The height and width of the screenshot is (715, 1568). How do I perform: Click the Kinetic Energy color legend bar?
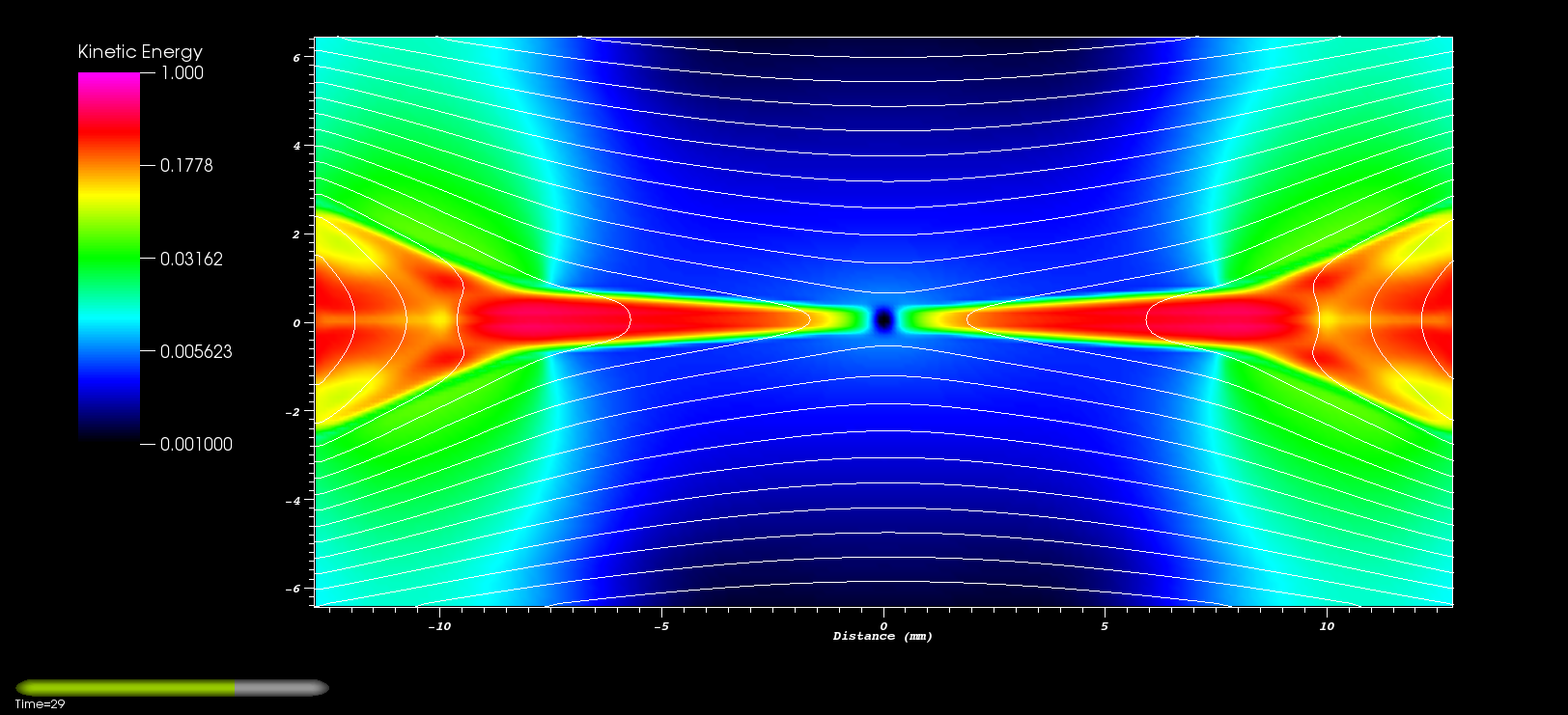[x=109, y=258]
